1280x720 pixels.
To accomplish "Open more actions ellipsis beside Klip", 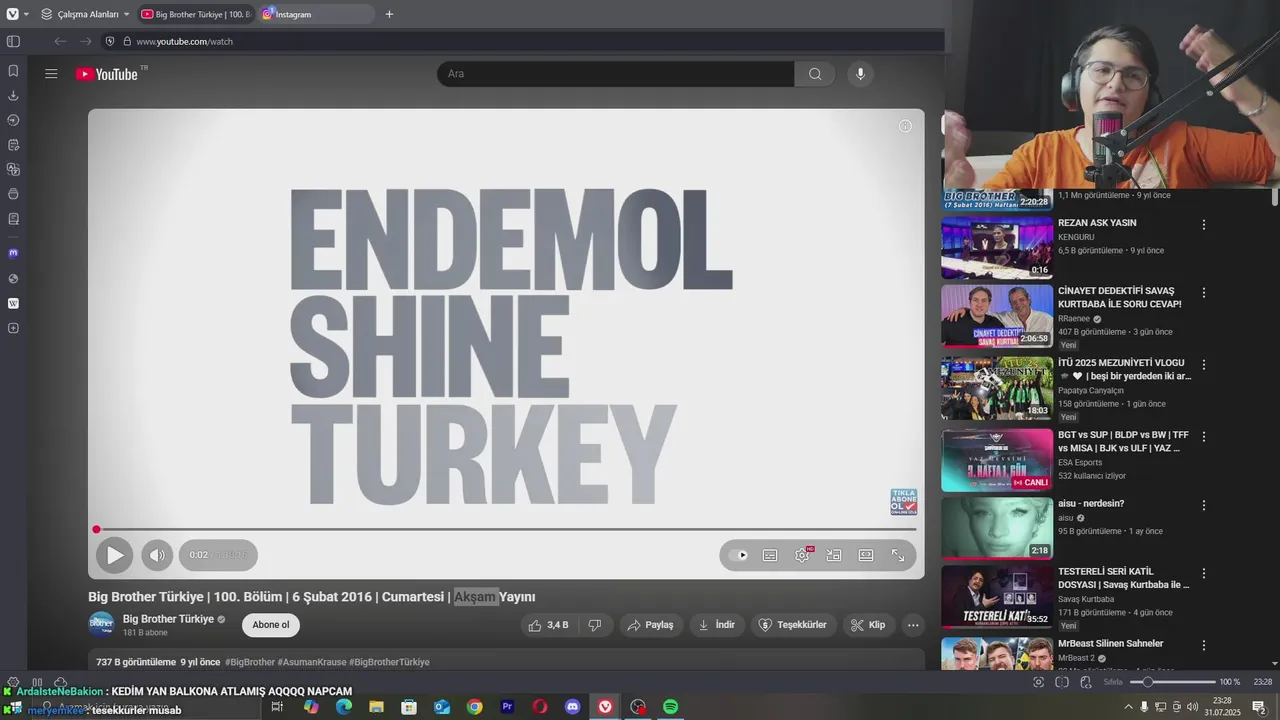I will (913, 625).
